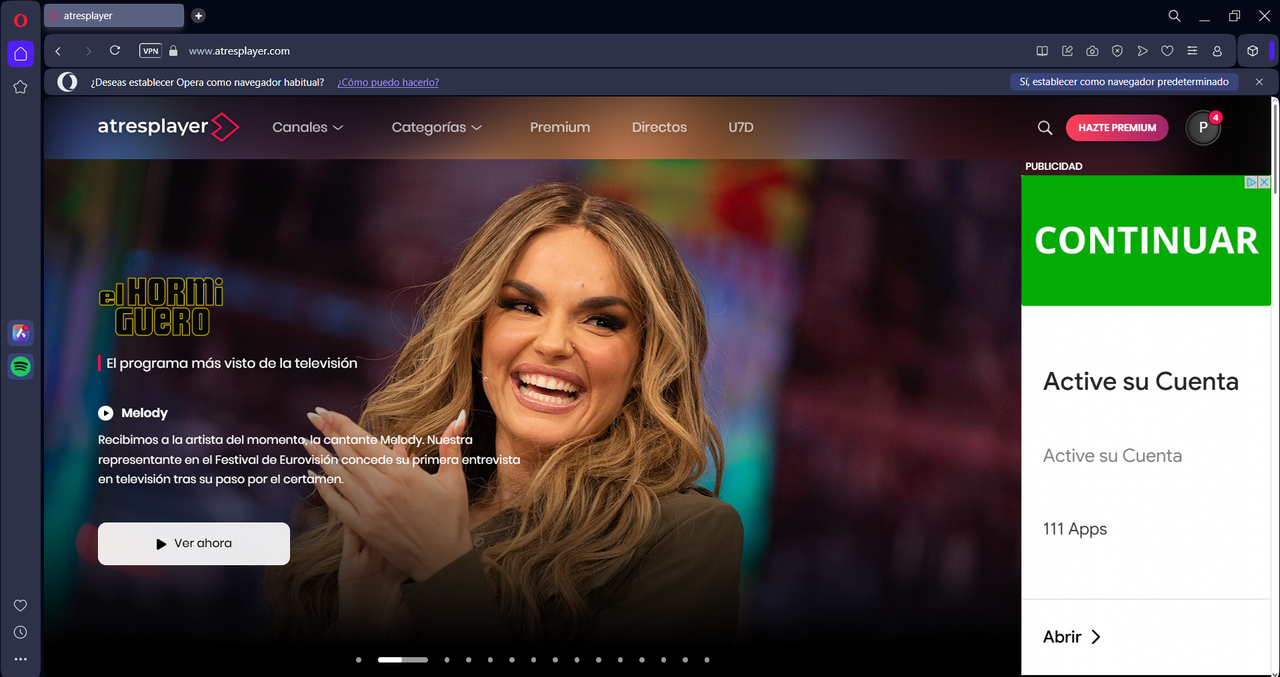Go forward to the next page

[88, 51]
